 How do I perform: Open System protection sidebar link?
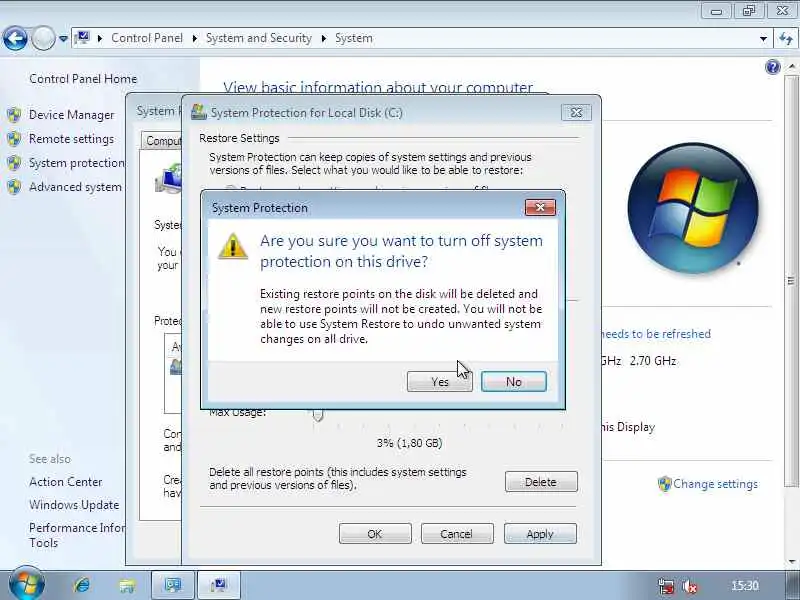77,163
